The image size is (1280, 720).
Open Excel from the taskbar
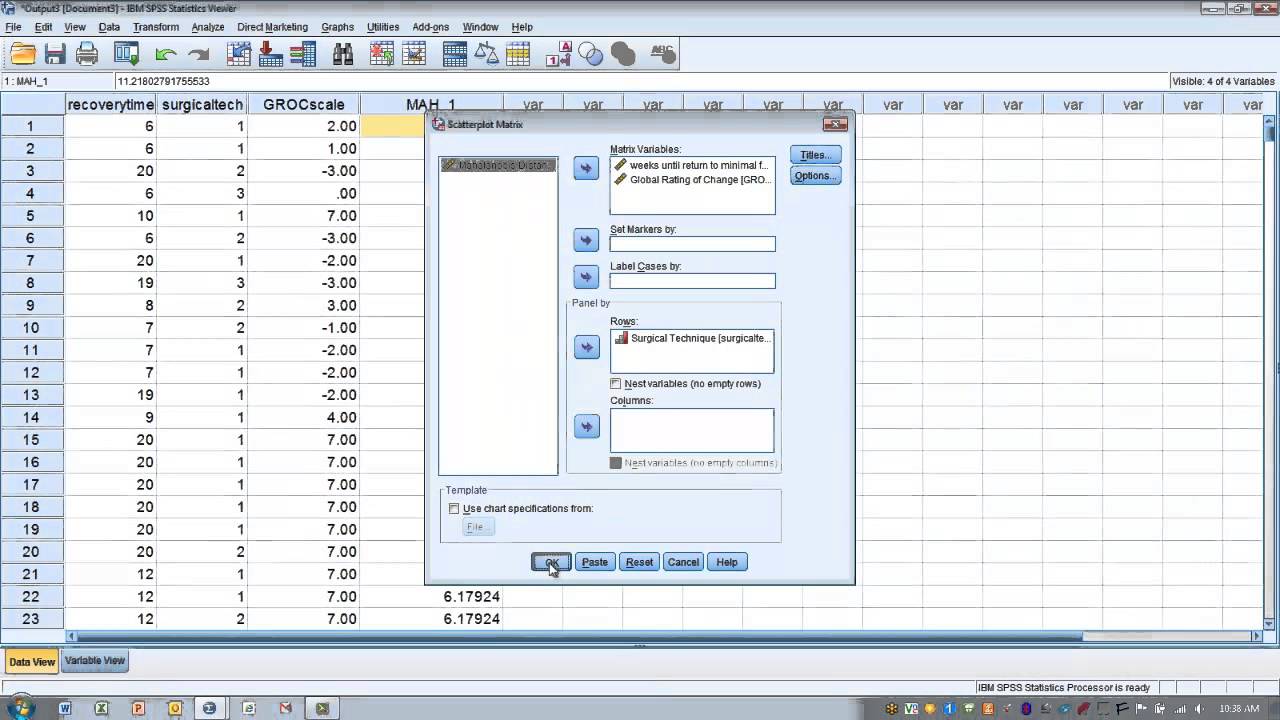(101, 708)
